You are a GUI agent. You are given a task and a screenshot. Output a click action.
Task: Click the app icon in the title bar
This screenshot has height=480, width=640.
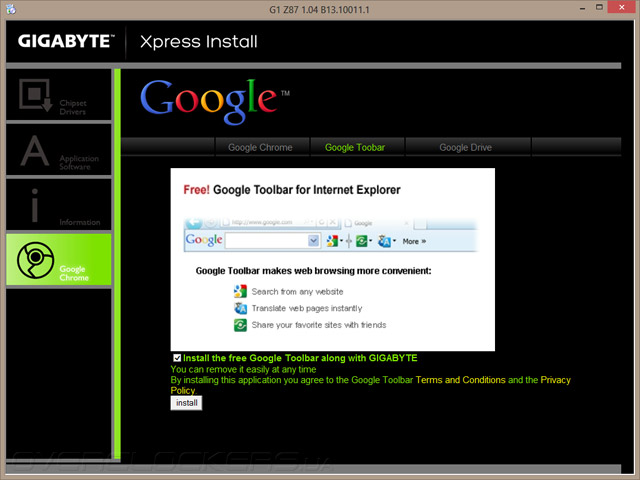point(11,9)
